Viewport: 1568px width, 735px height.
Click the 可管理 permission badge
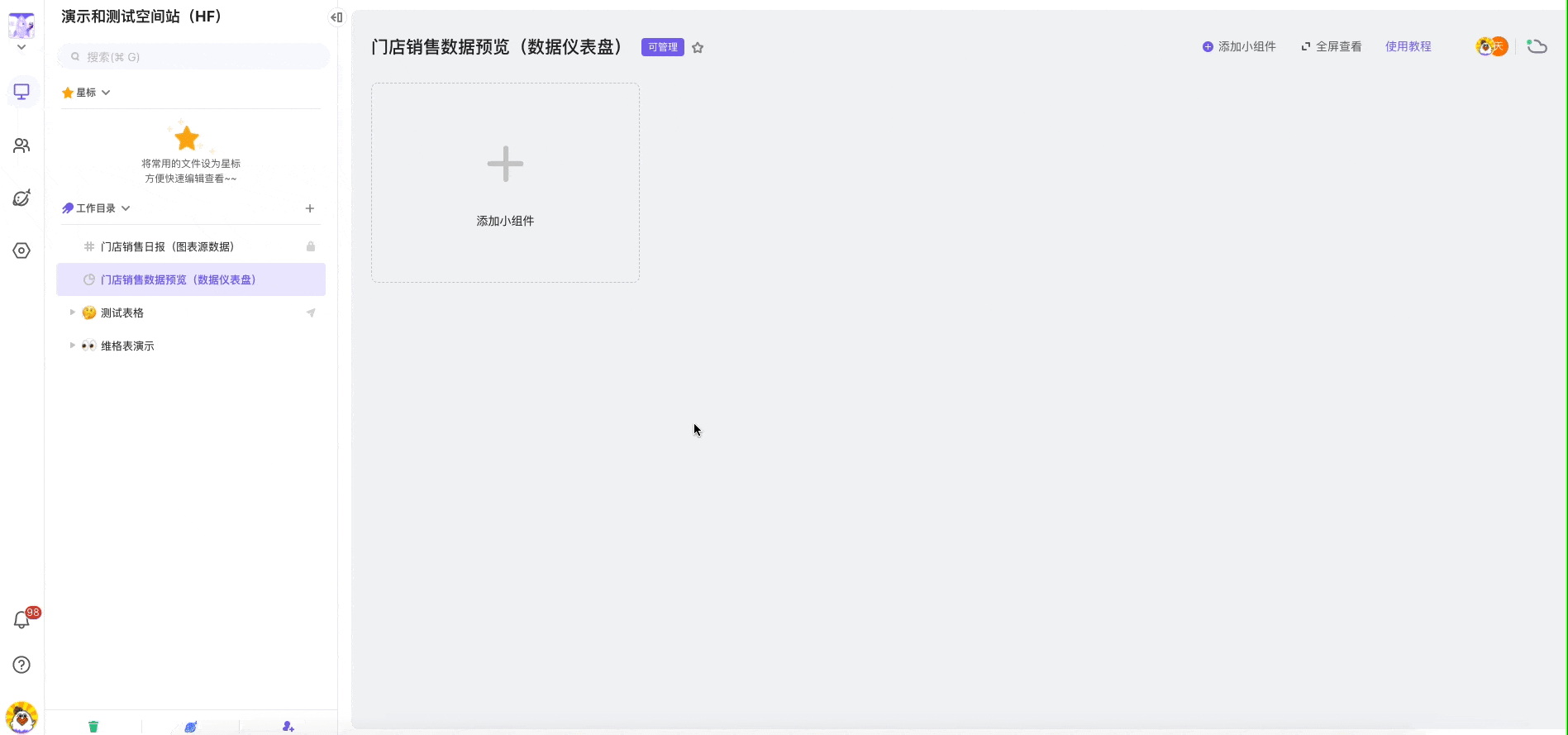pyautogui.click(x=663, y=47)
